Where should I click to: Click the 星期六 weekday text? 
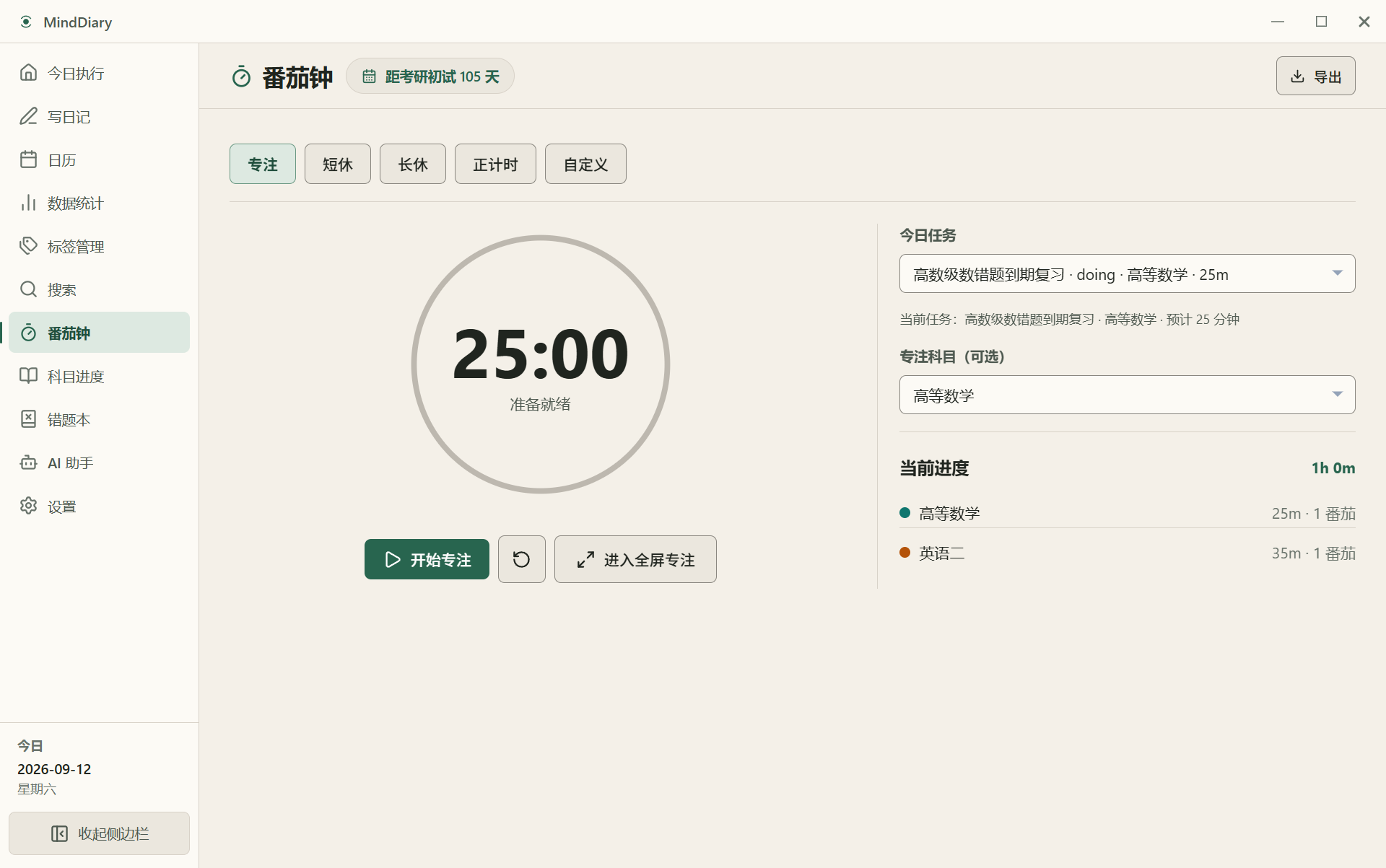pos(37,789)
